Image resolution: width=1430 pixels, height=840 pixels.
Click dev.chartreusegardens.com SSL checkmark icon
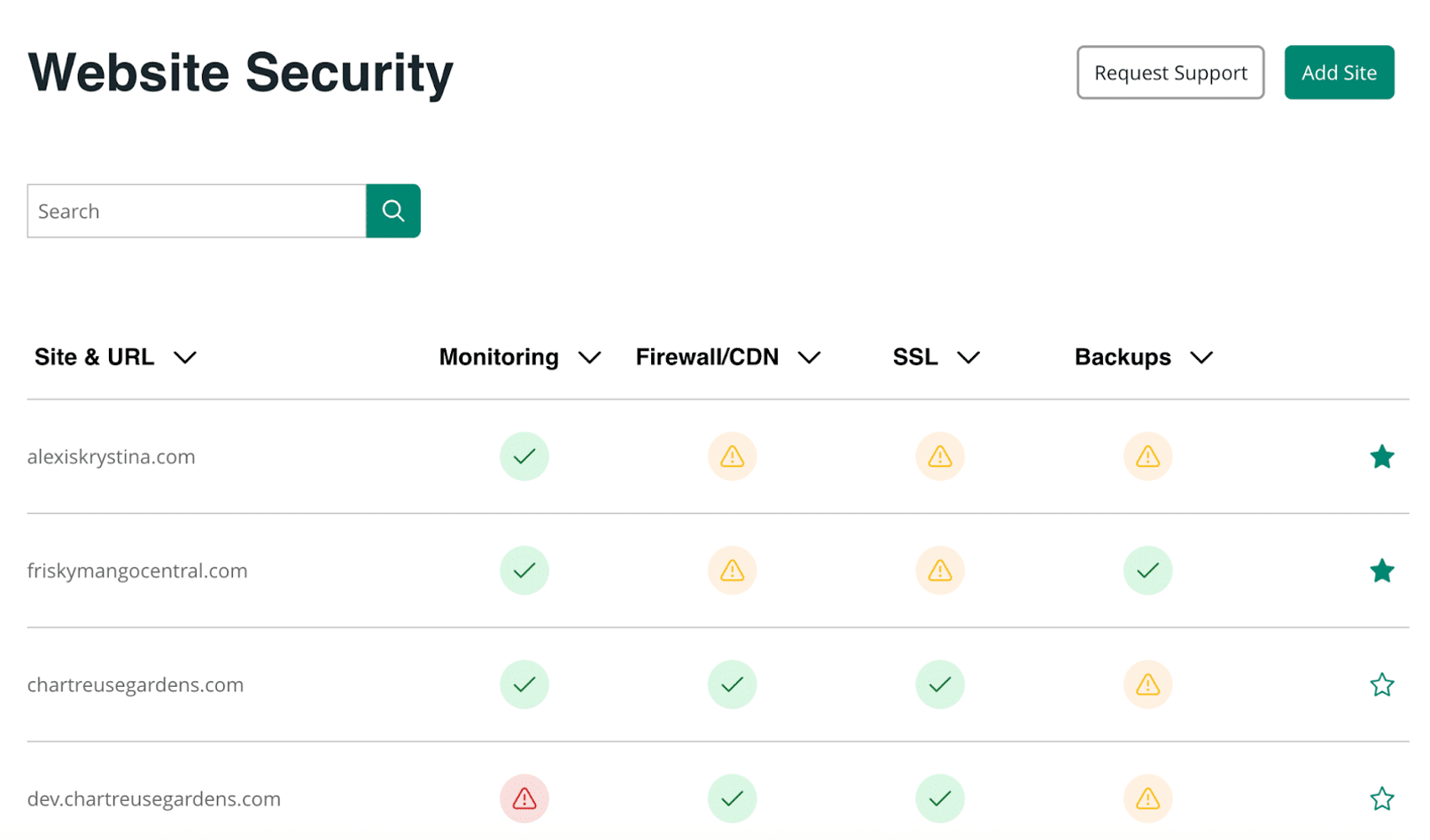click(939, 798)
